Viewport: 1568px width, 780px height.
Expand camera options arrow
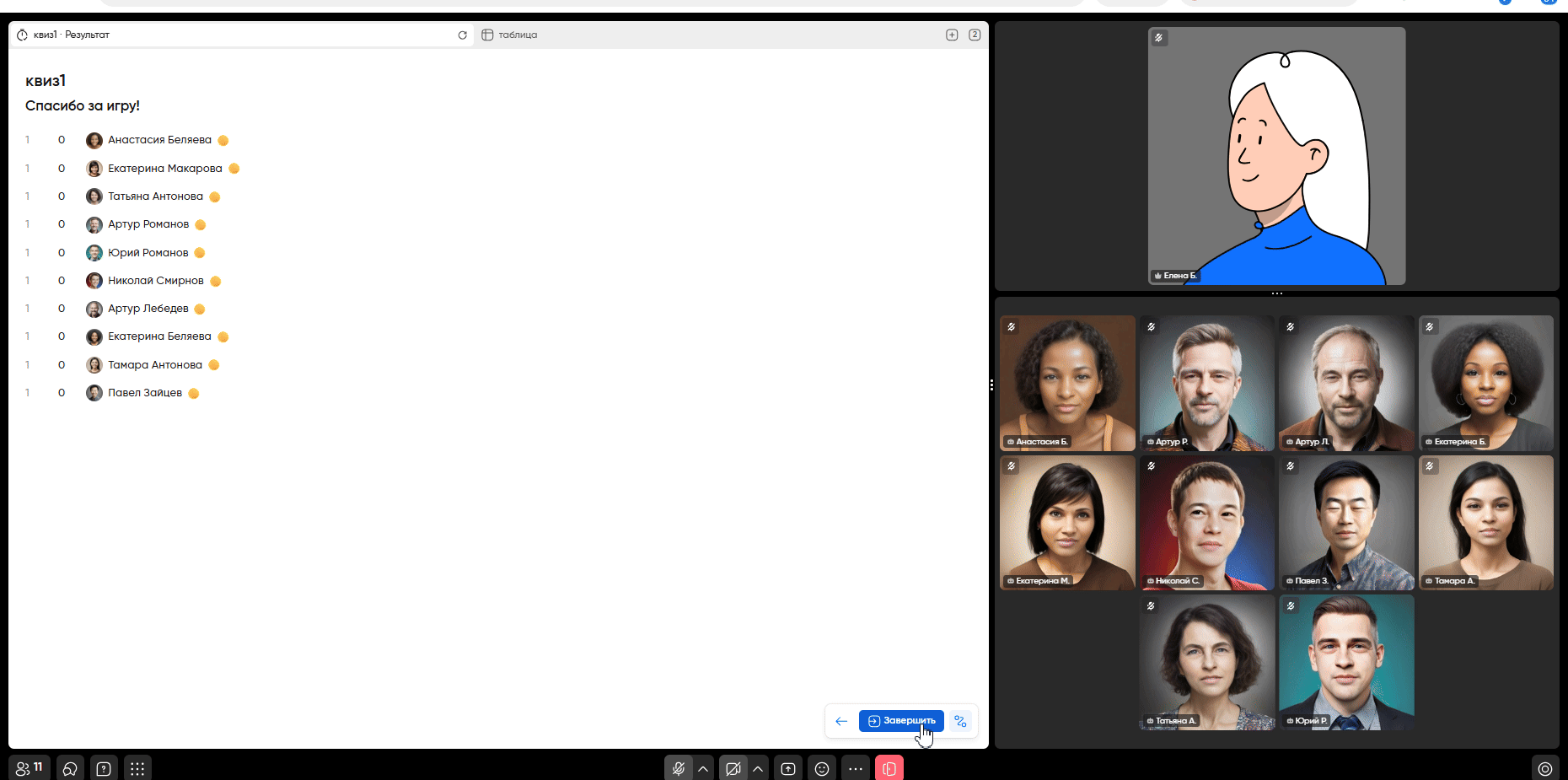[x=758, y=768]
